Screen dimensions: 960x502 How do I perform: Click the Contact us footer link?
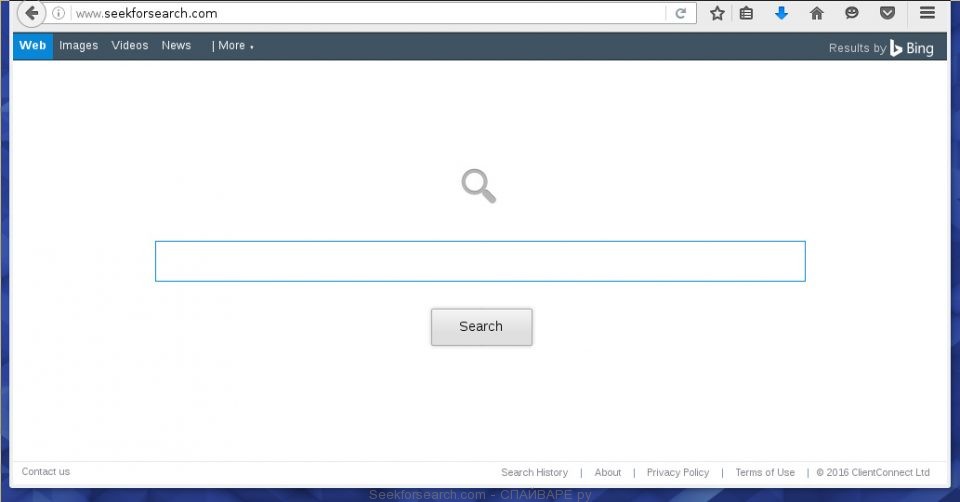(46, 472)
